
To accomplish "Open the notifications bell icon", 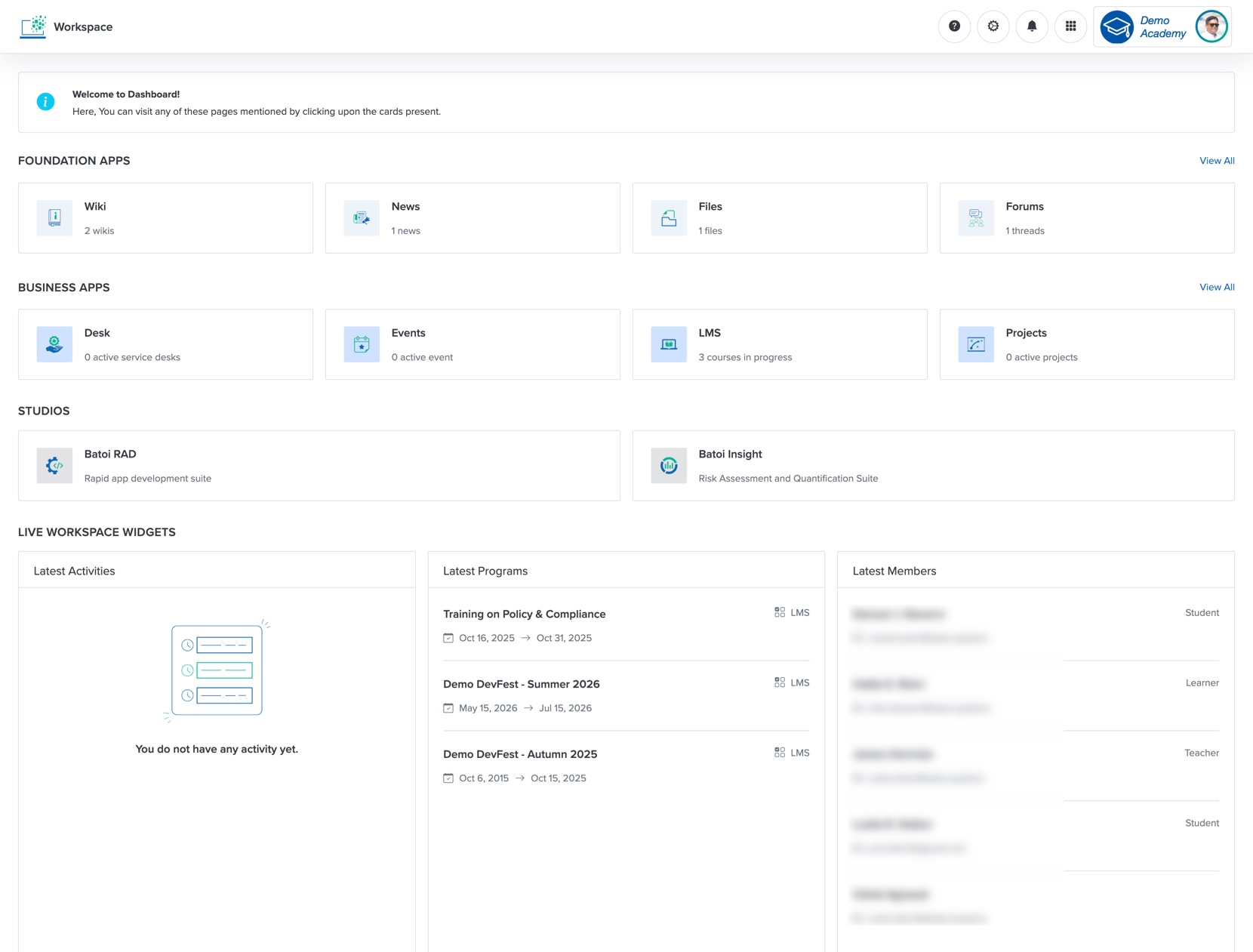I will 1032,26.
